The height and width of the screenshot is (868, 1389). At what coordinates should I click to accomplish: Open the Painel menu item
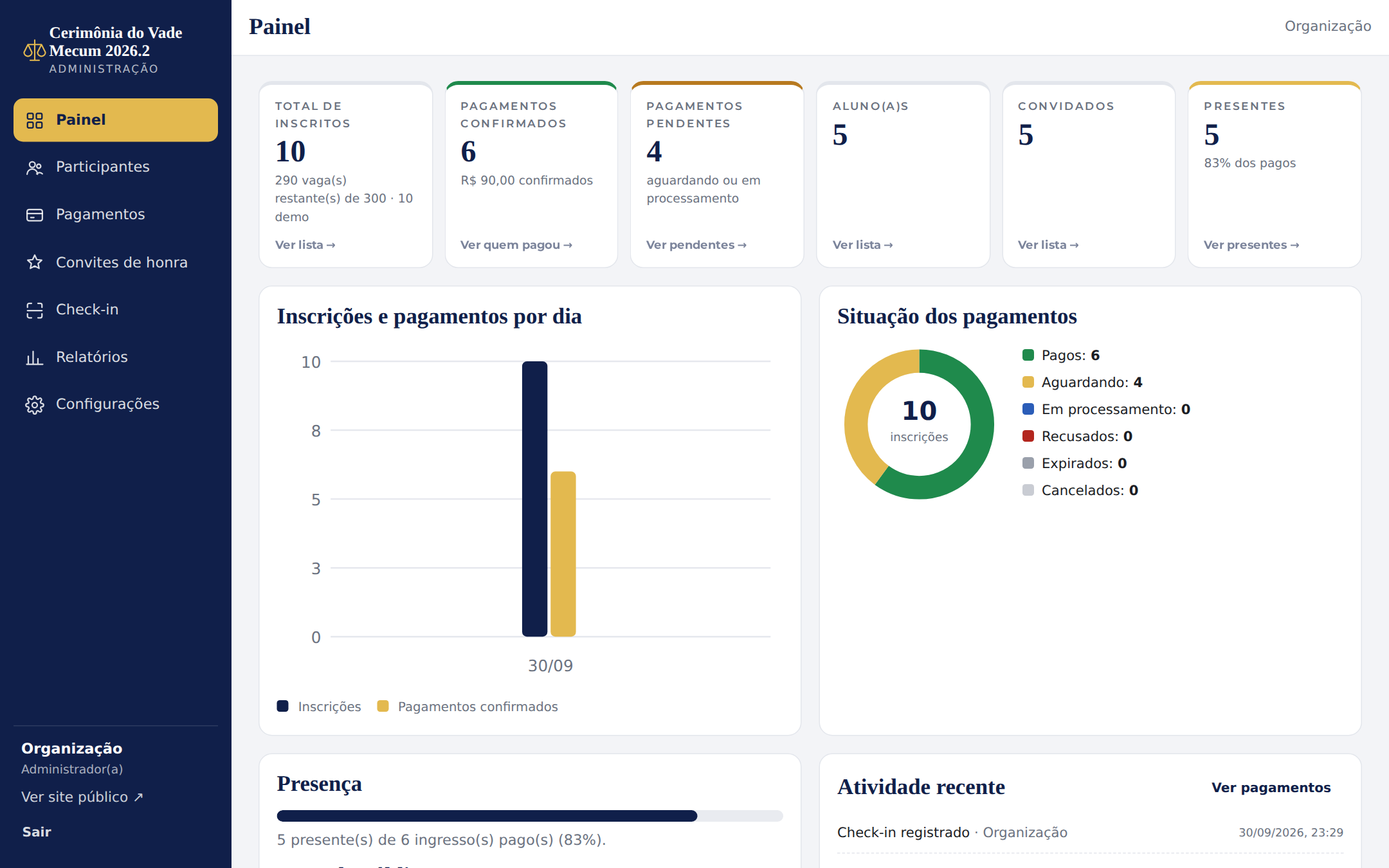(116, 120)
